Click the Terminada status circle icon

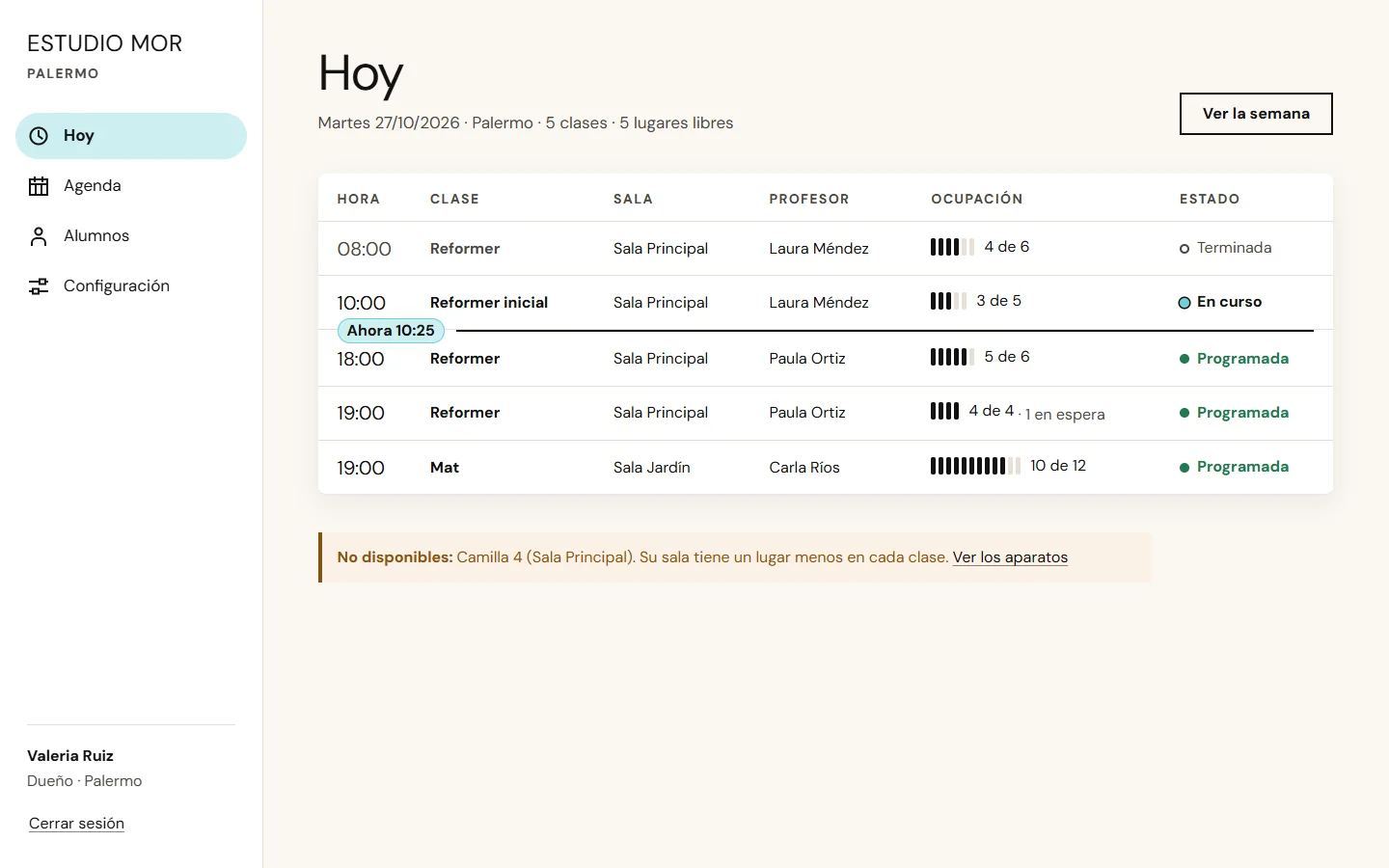tap(1185, 249)
